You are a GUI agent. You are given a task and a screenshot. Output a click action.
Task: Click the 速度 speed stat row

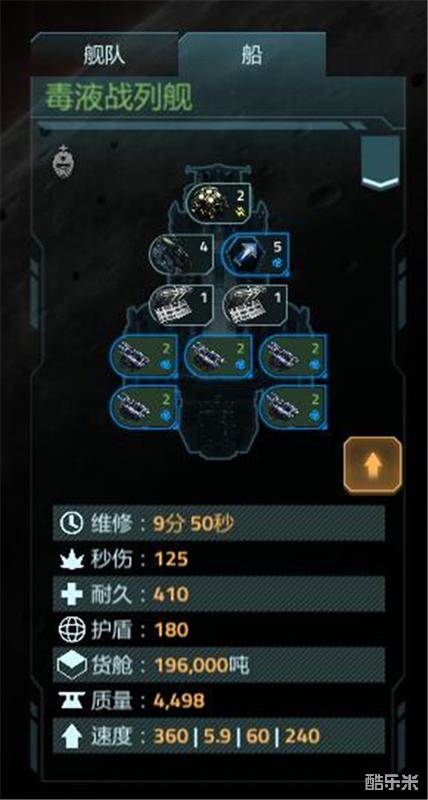point(218,736)
